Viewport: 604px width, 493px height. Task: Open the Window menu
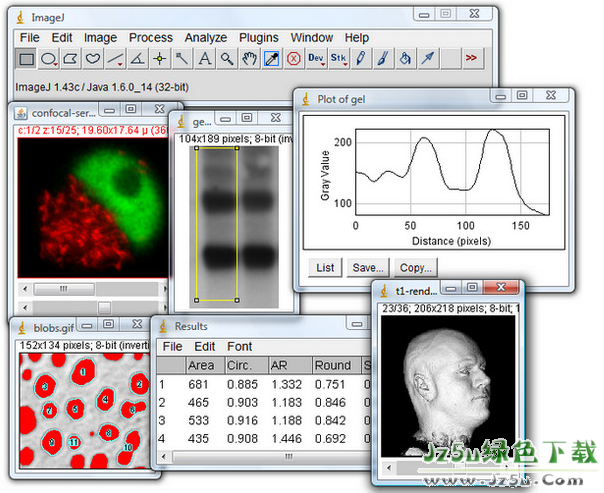pos(312,38)
